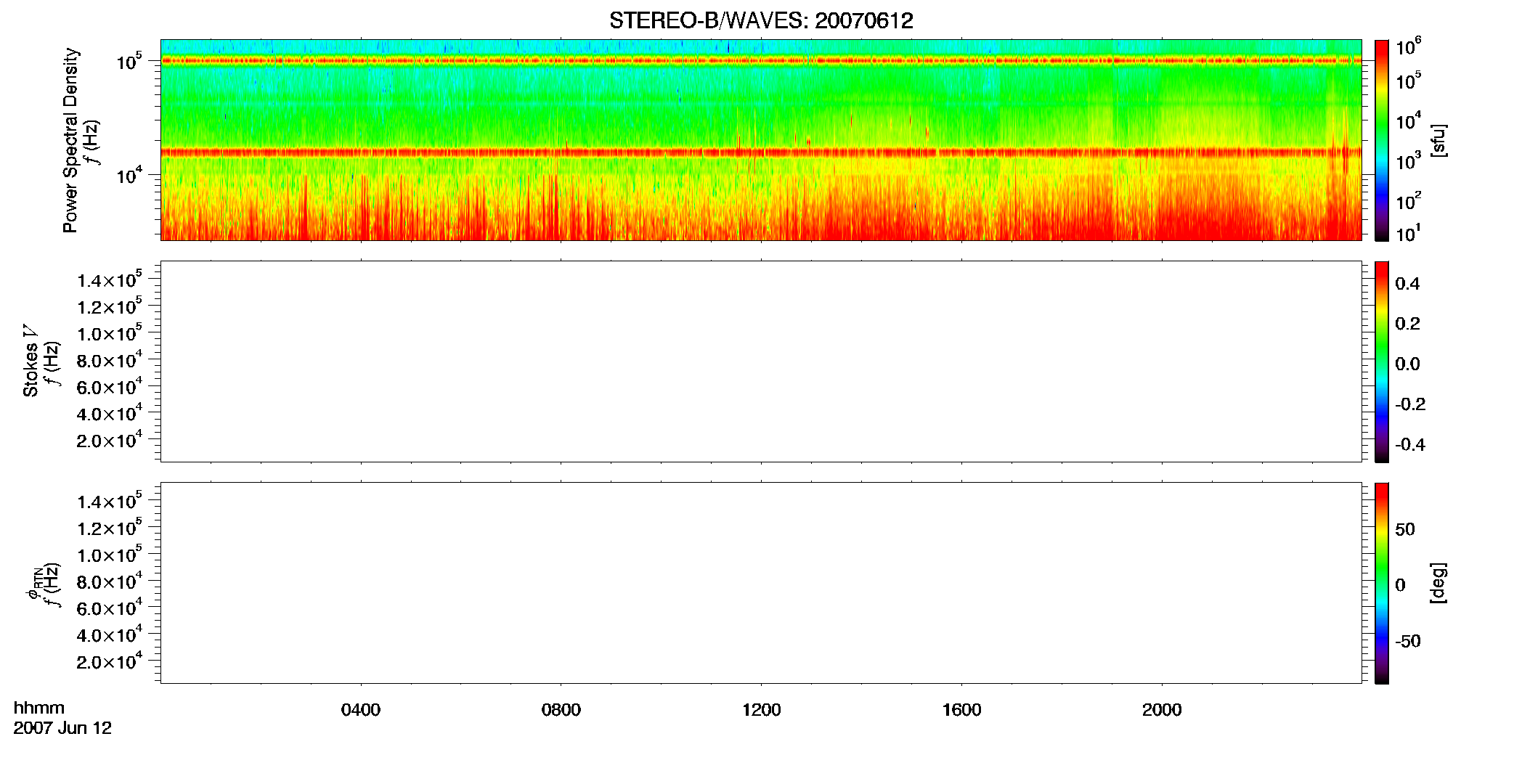This screenshot has height=784, width=1522.
Task: Click the red horizontal band near 10^5 Hz
Action: click(x=761, y=61)
